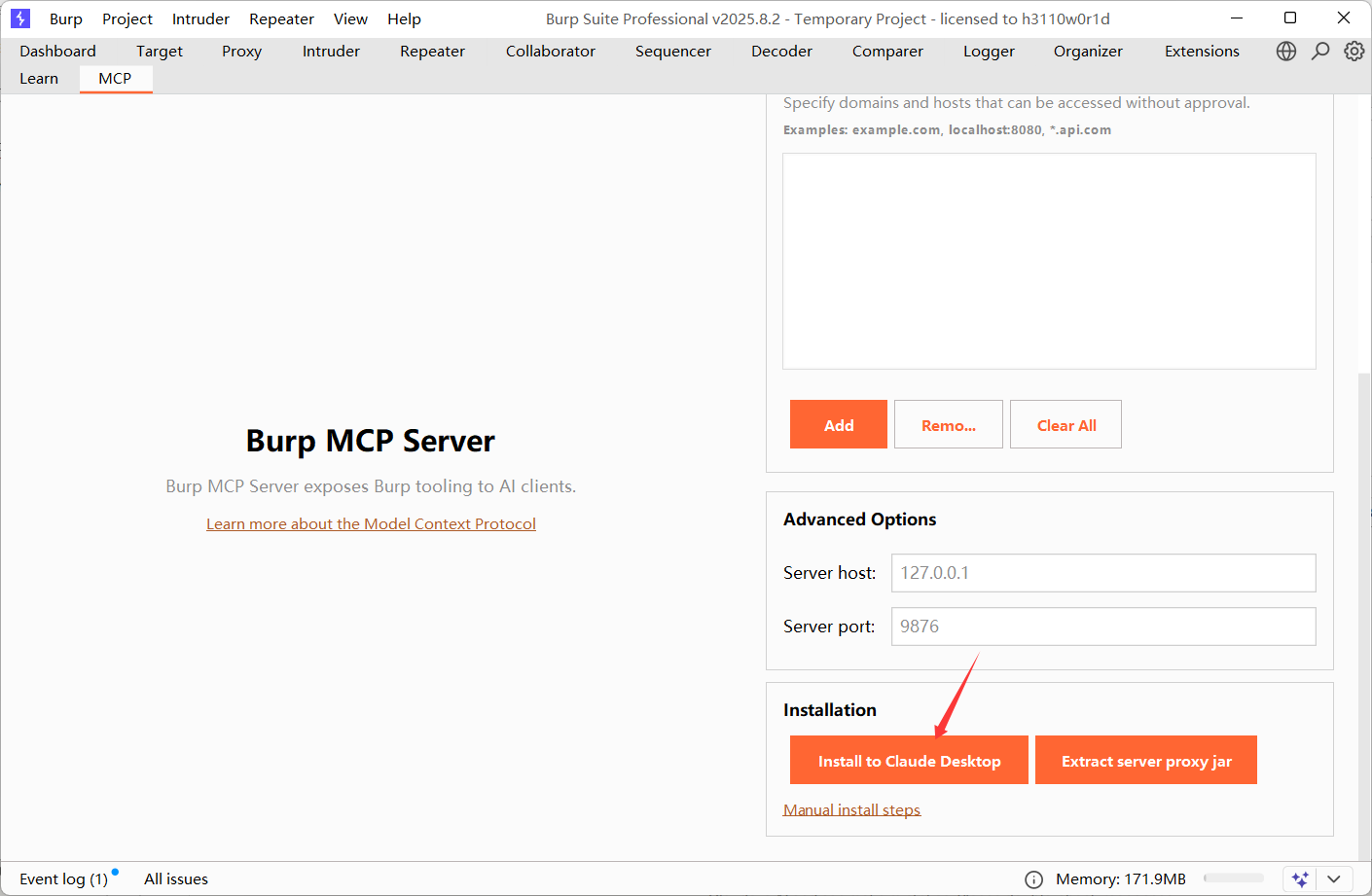This screenshot has width=1372, height=896.
Task: Open the Help menu
Action: 404,19
